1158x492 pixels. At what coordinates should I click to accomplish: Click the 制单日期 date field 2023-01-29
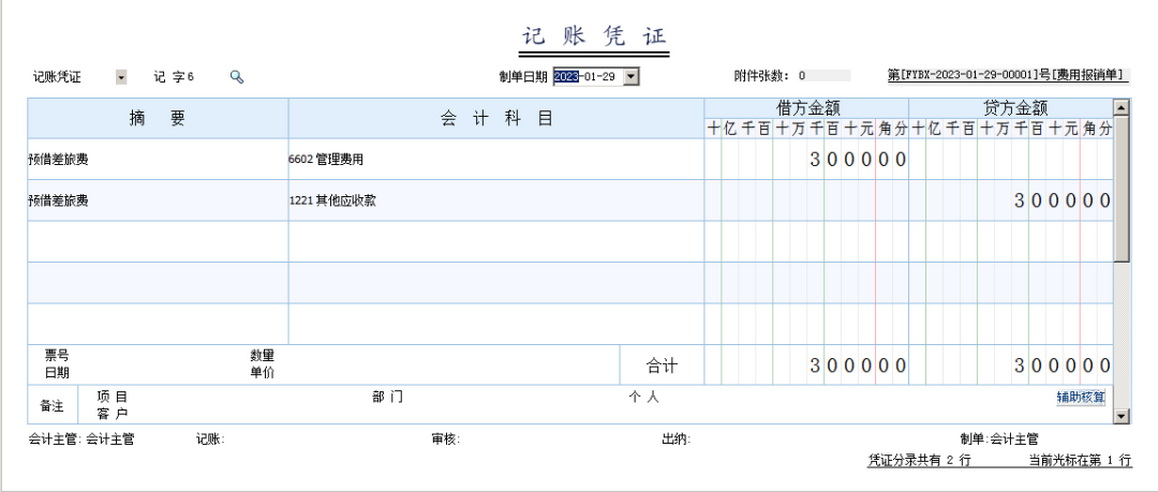coord(585,76)
